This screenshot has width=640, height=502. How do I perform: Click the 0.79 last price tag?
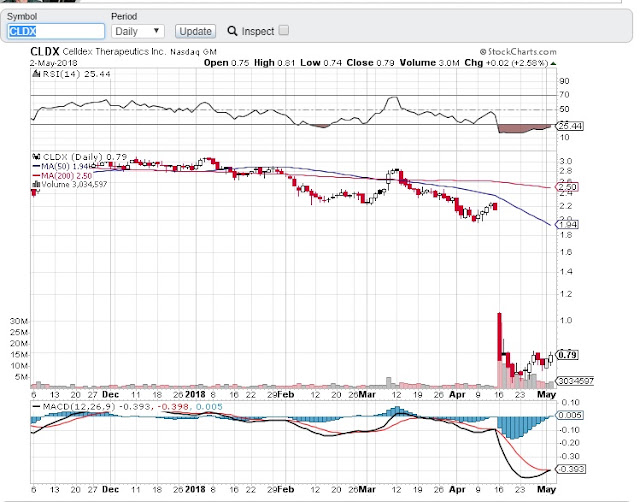567,355
